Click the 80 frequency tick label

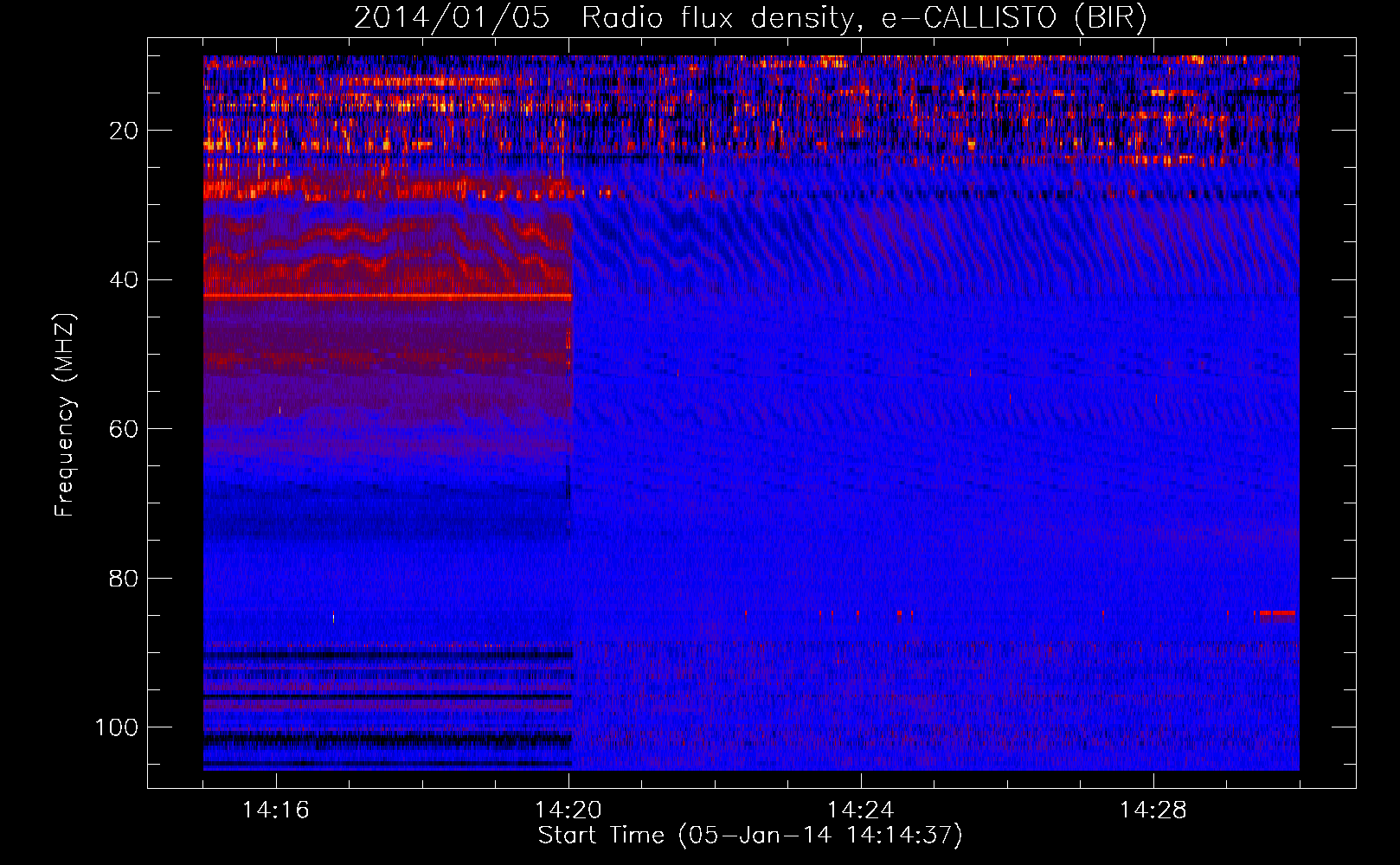click(x=124, y=578)
